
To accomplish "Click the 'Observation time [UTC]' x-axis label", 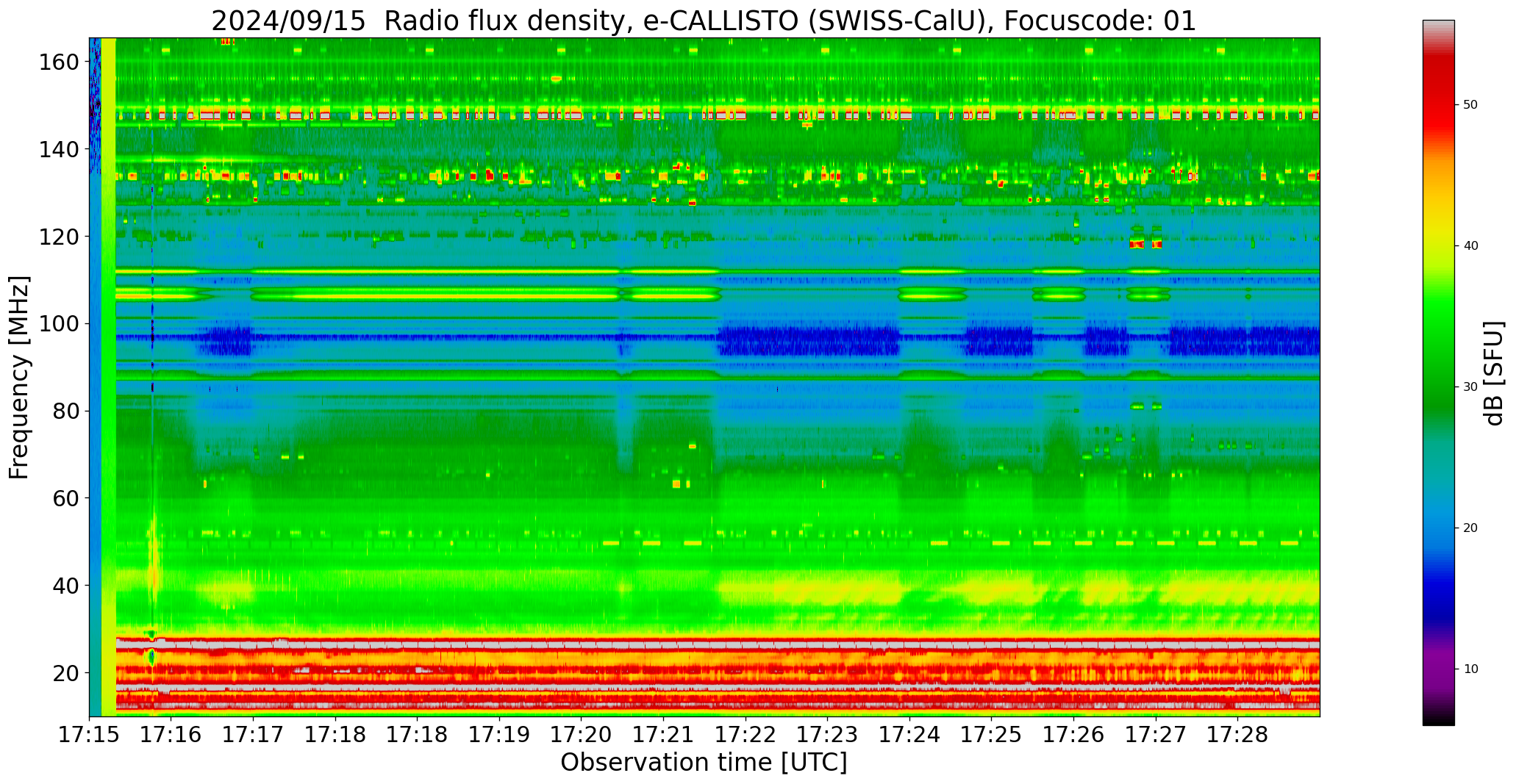I will (704, 762).
